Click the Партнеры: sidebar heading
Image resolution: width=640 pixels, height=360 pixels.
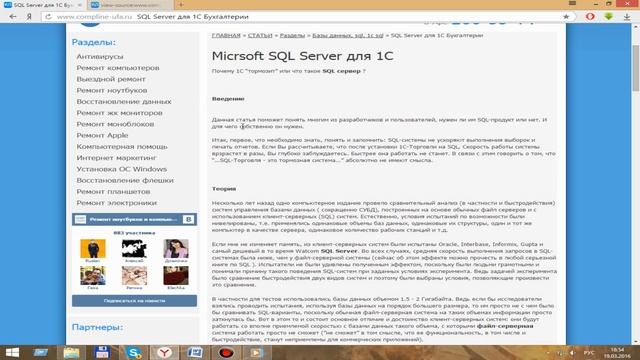[97, 327]
